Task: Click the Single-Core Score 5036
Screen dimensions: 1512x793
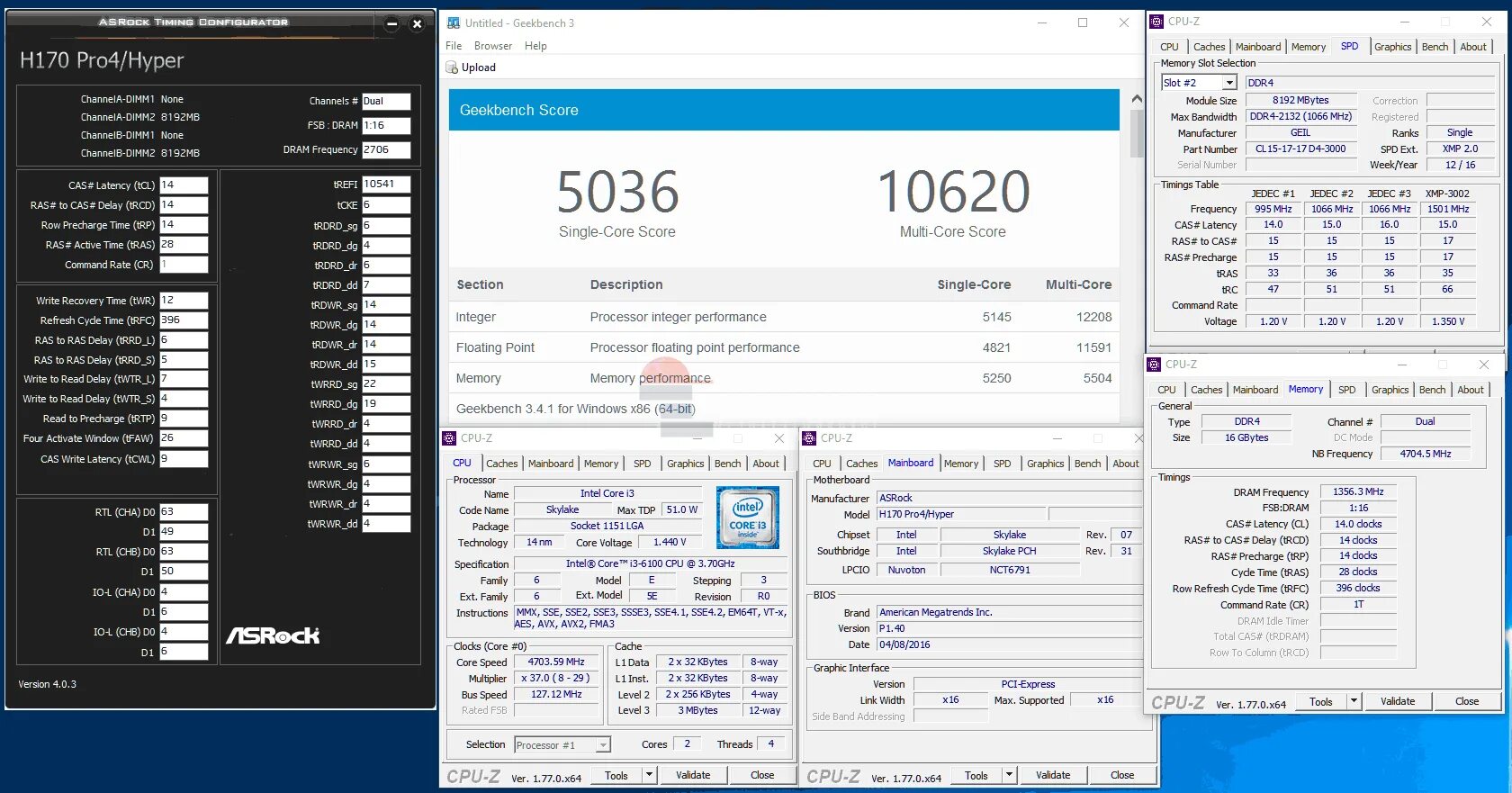Action: 617,192
